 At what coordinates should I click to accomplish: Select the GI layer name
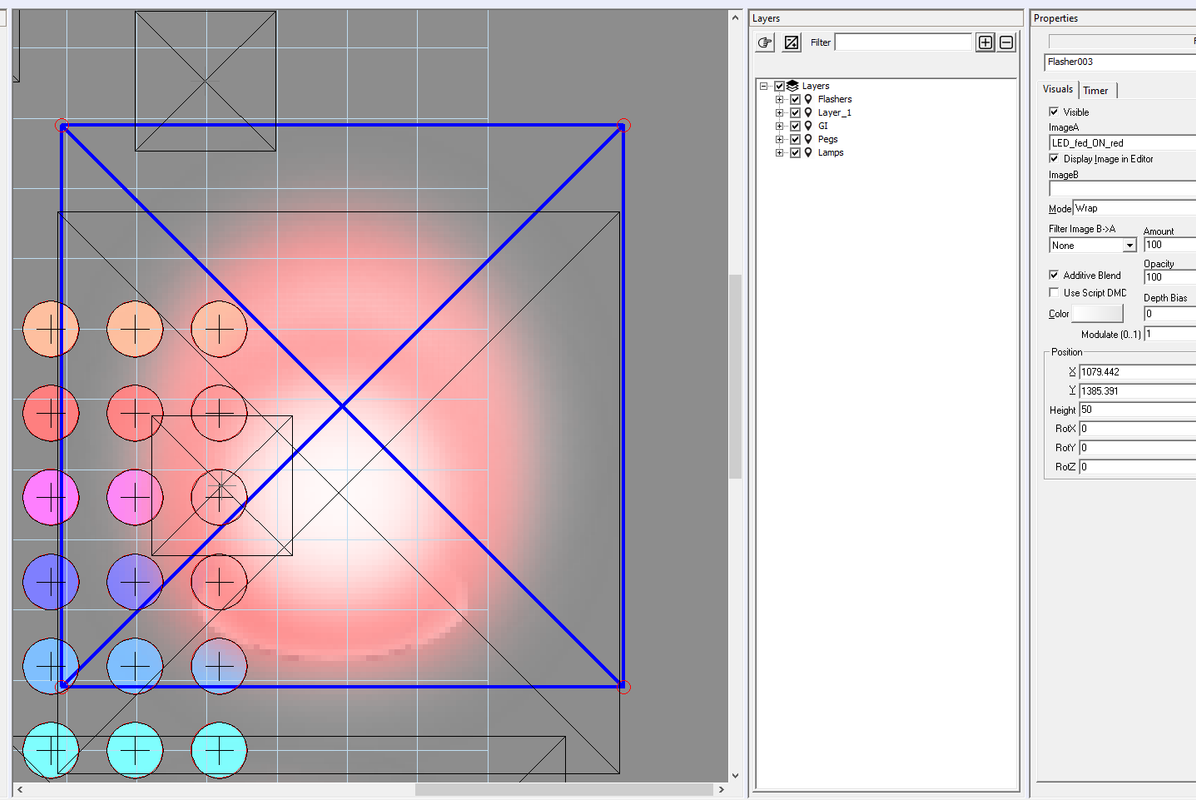(x=822, y=126)
